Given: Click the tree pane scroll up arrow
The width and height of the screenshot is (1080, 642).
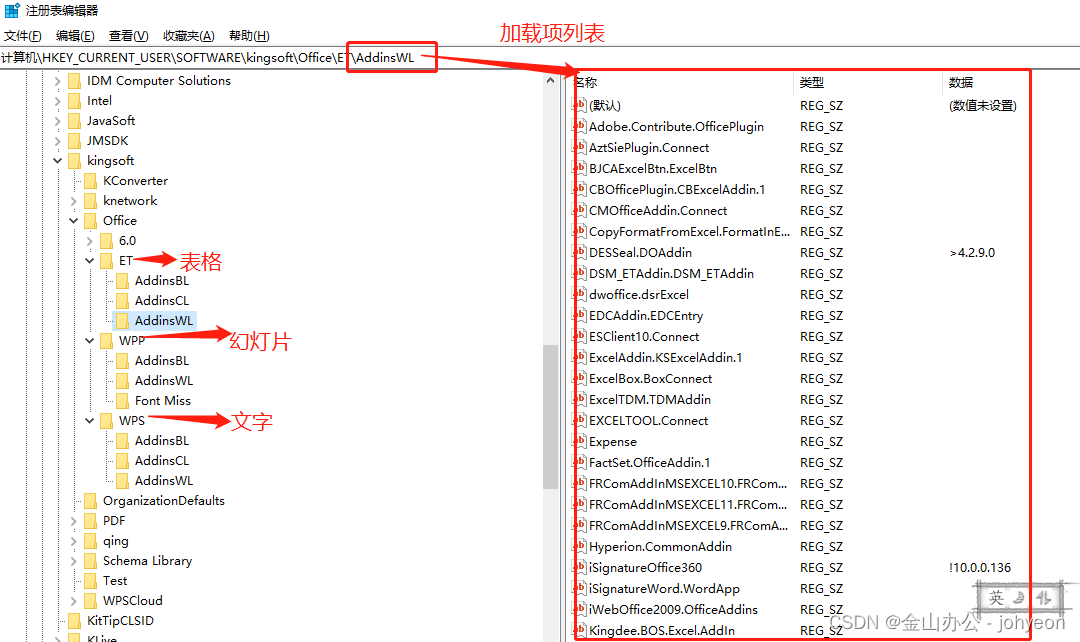Looking at the screenshot, I should point(550,81).
